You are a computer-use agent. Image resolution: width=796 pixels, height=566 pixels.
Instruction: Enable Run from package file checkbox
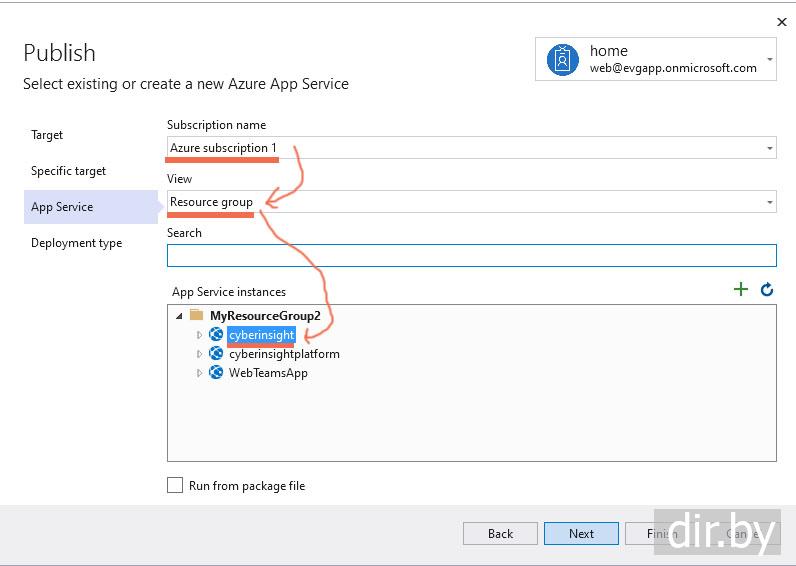(175, 486)
